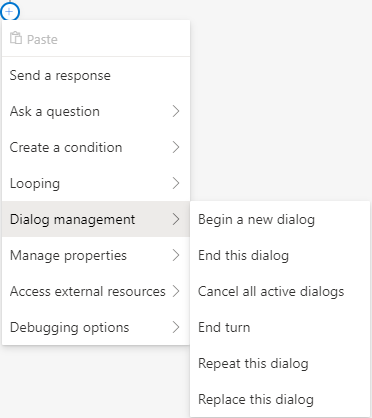Select the Dialog management entry
This screenshot has height=418, width=372.
coord(96,219)
